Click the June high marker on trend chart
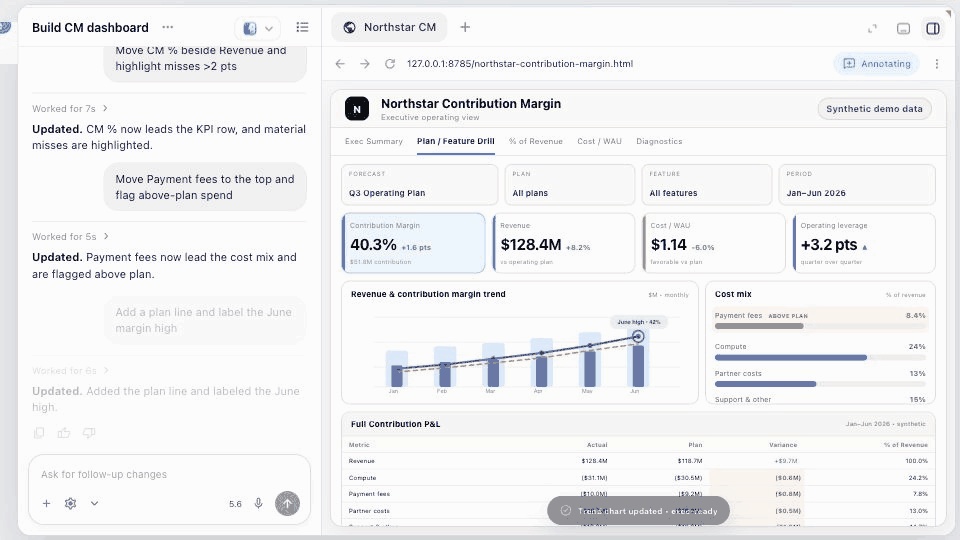This screenshot has height=540, width=960. pyautogui.click(x=638, y=336)
